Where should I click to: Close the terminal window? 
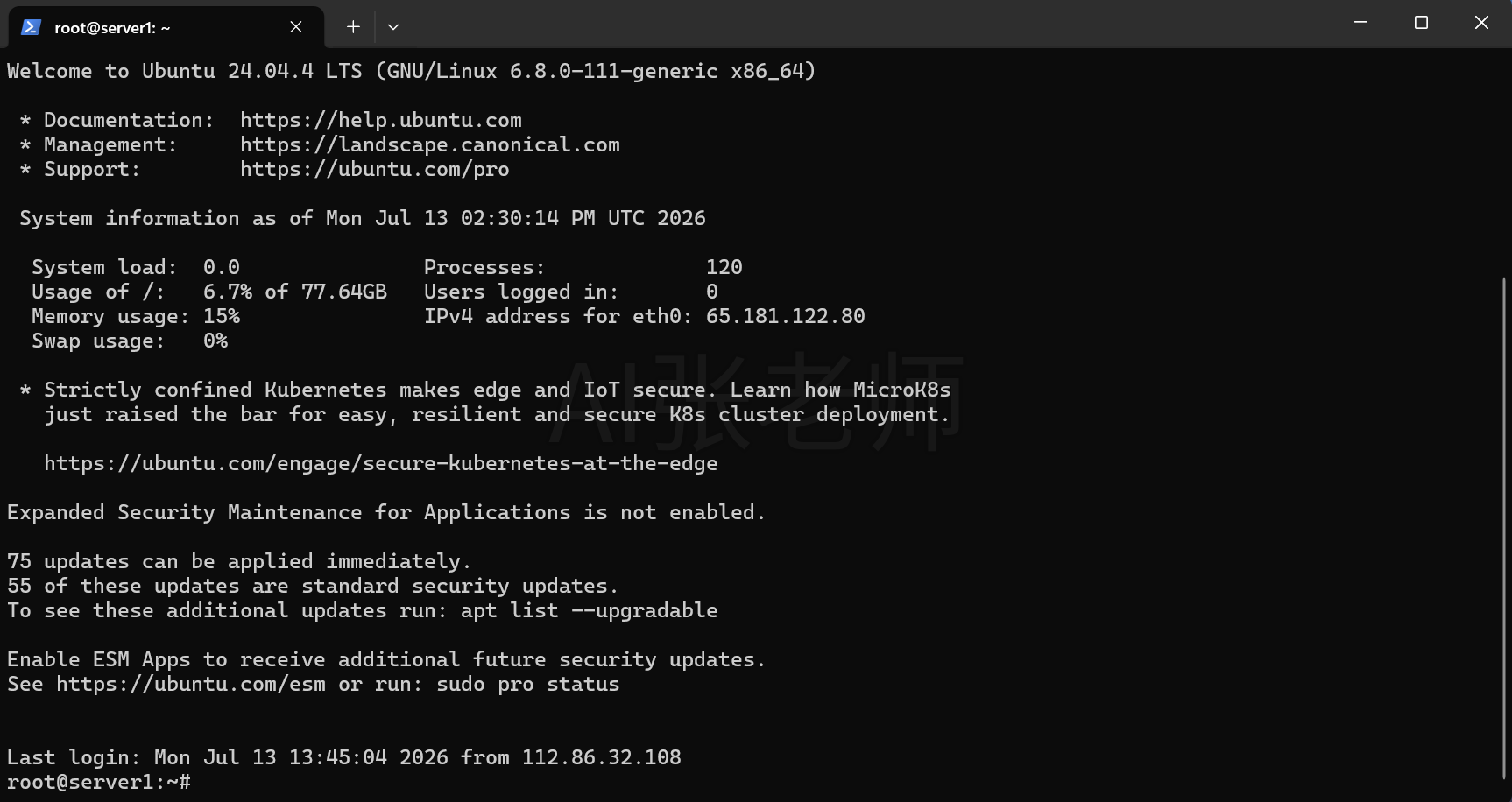coord(1481,23)
